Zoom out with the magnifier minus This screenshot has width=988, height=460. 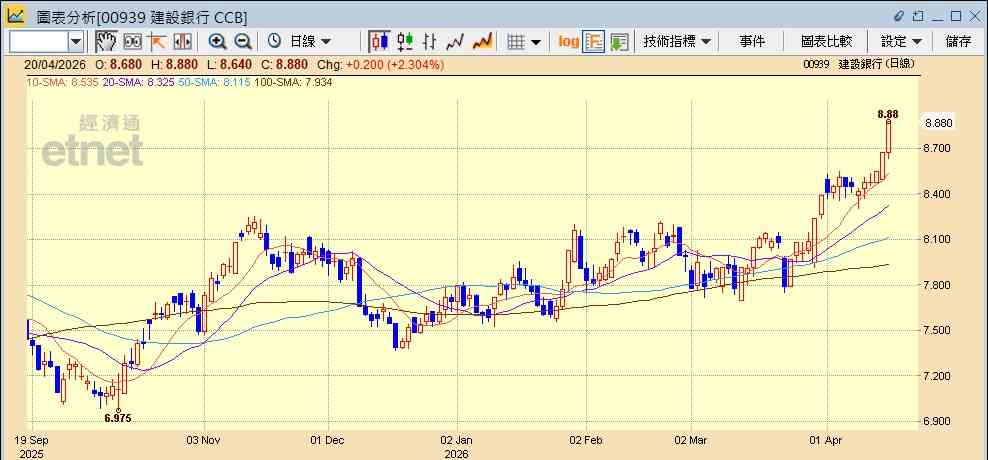click(243, 42)
